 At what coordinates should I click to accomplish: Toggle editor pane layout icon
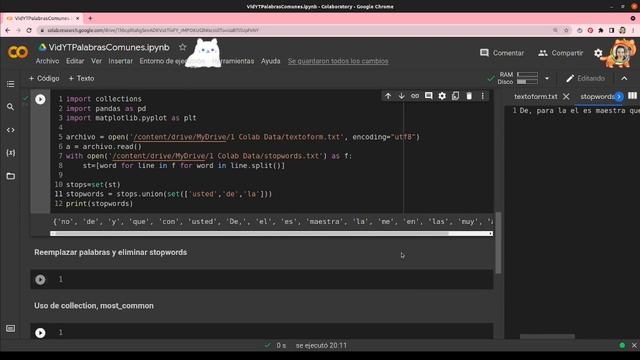pyautogui.click(x=632, y=96)
